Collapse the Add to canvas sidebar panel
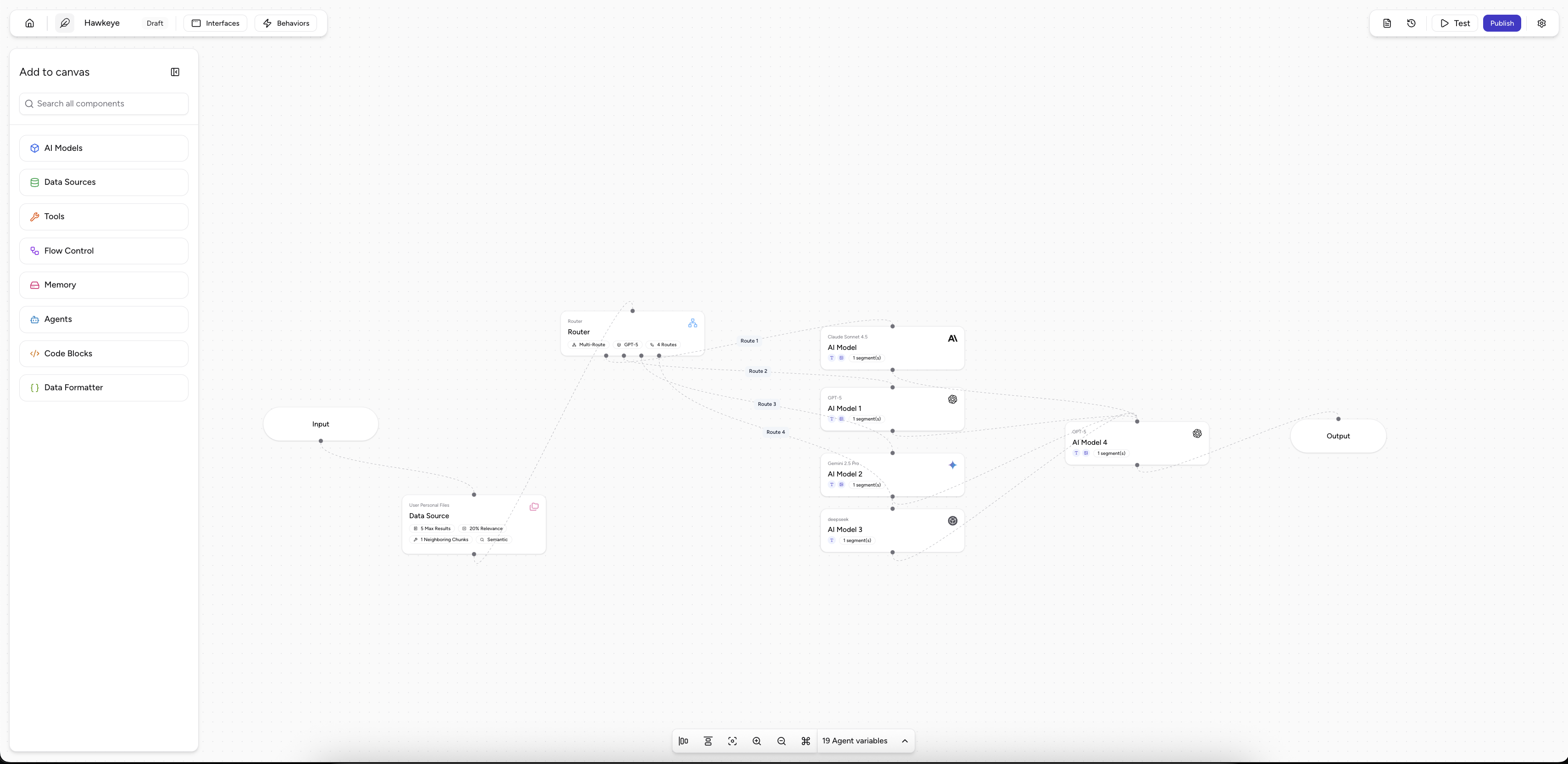Screen dimensions: 1568x764 (175, 72)
